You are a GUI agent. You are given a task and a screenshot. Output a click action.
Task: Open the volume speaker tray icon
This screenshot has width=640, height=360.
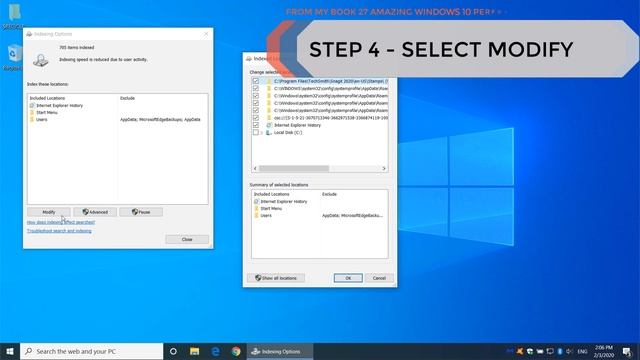(x=569, y=351)
